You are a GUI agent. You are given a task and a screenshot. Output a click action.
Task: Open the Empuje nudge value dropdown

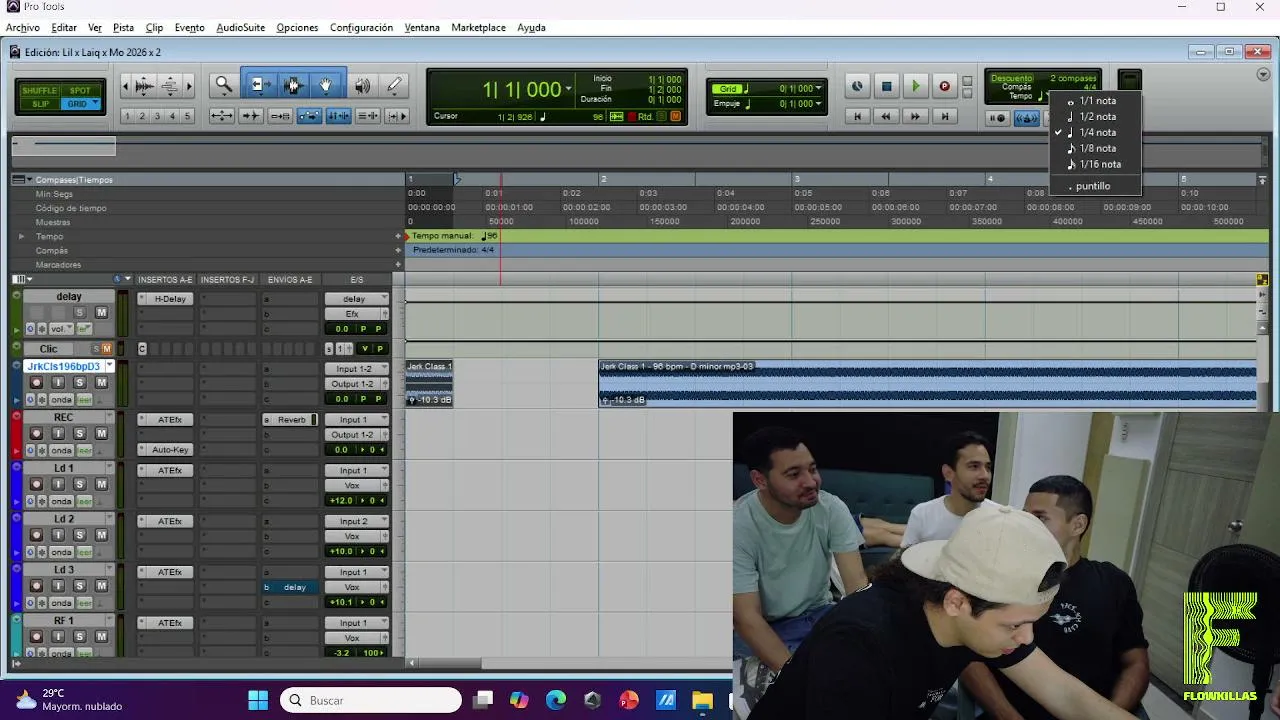pyautogui.click(x=818, y=104)
